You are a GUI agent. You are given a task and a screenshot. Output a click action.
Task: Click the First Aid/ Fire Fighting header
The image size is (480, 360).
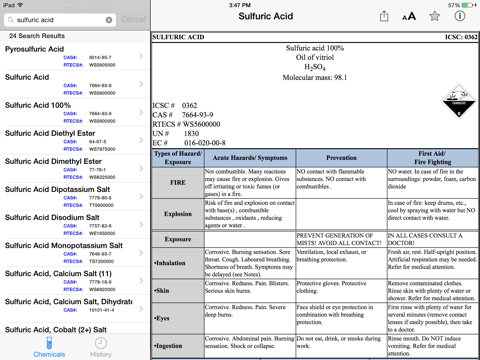[x=433, y=158]
